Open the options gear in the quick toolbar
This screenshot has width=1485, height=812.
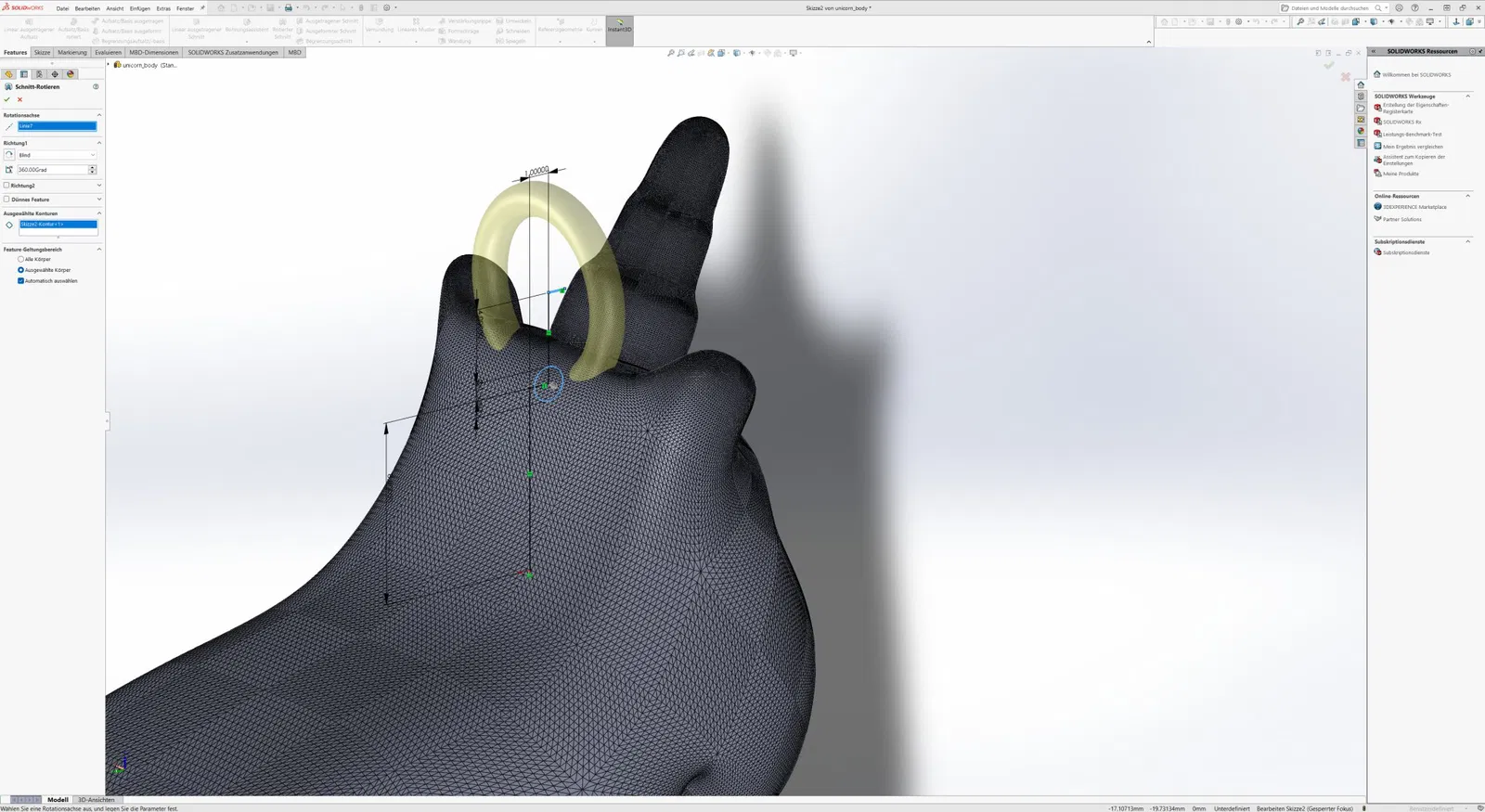coord(387,7)
